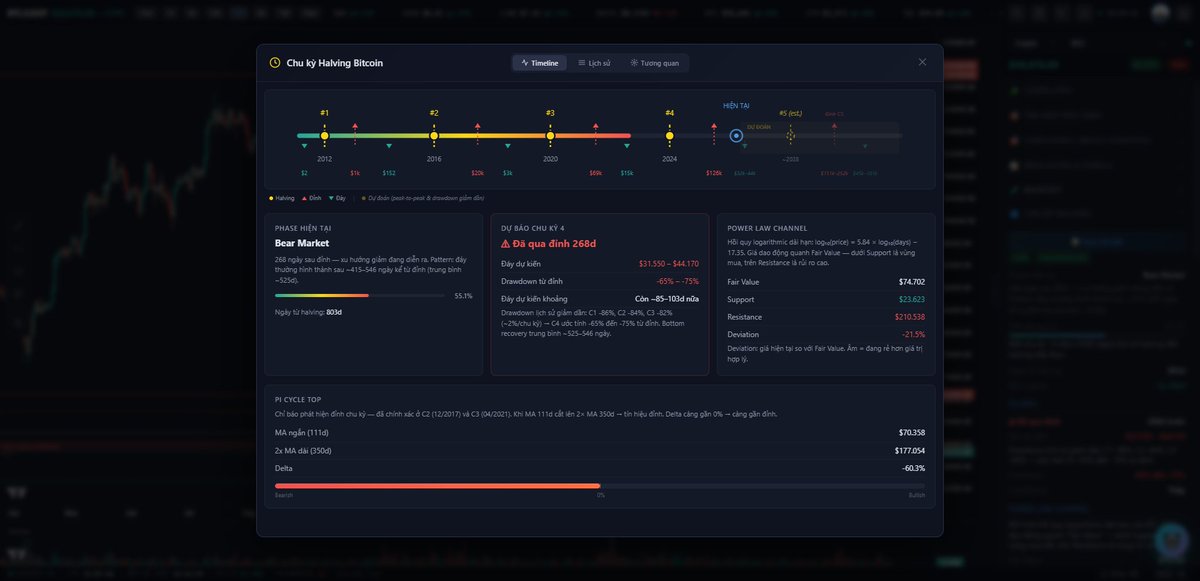This screenshot has width=1200, height=581.
Task: Click the Resistance value $210.538
Action: tap(910, 317)
